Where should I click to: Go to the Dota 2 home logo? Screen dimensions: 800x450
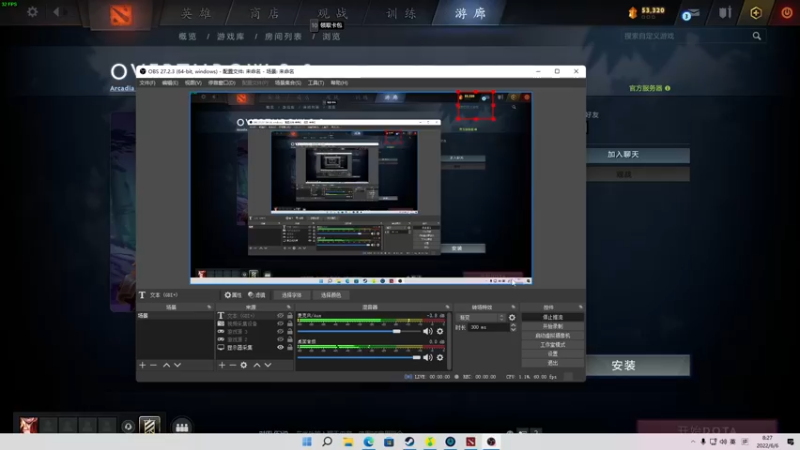[x=121, y=15]
